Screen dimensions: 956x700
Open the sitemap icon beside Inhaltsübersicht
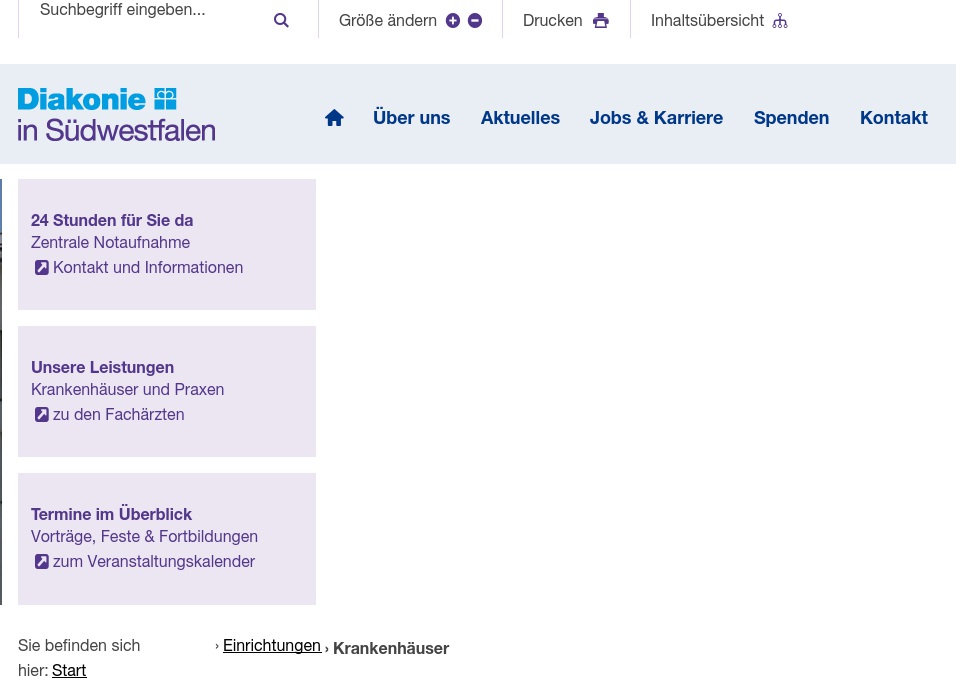[x=779, y=20]
